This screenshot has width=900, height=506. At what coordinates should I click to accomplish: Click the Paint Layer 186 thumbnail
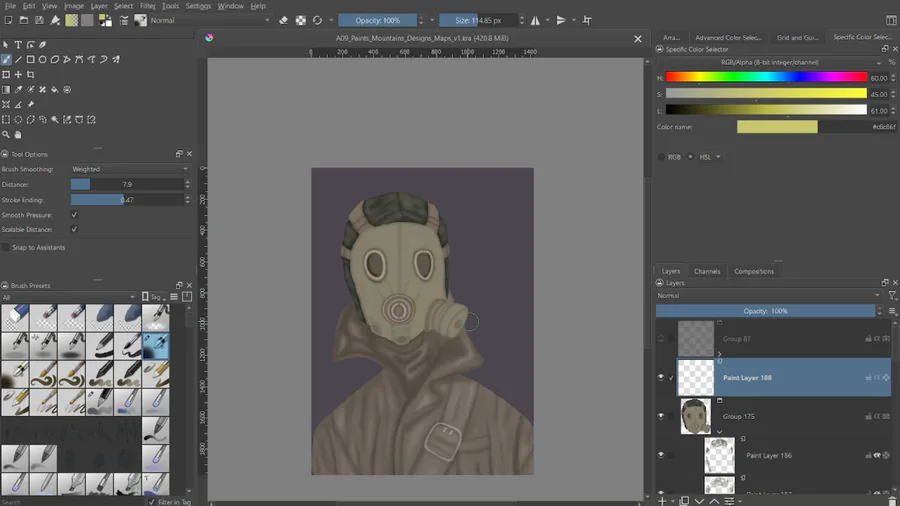tap(719, 455)
